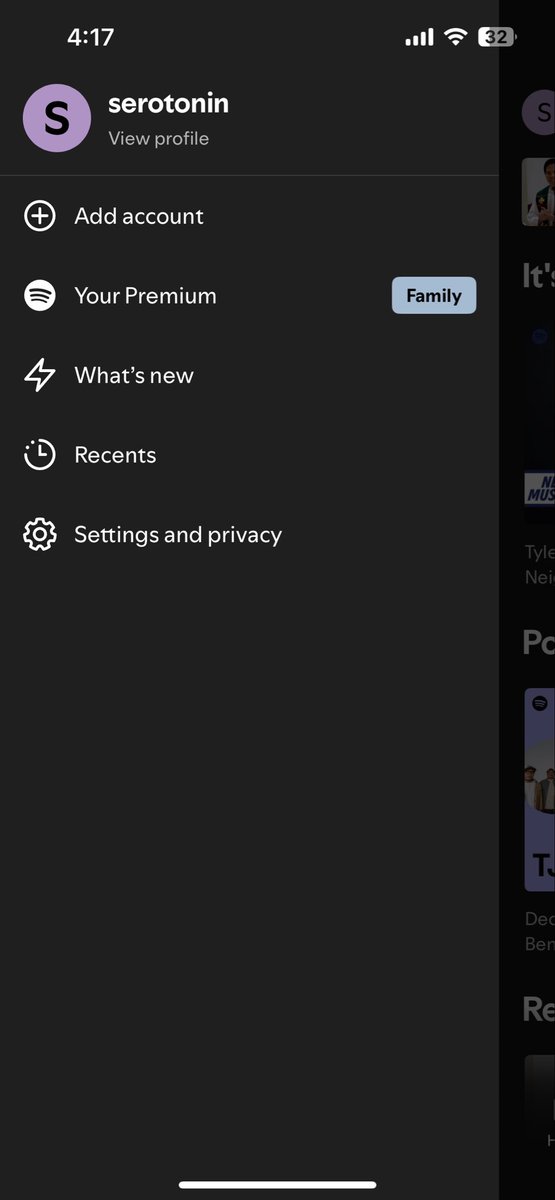Tap the Recents clock icon
Viewport: 555px width, 1200px height.
click(40, 455)
